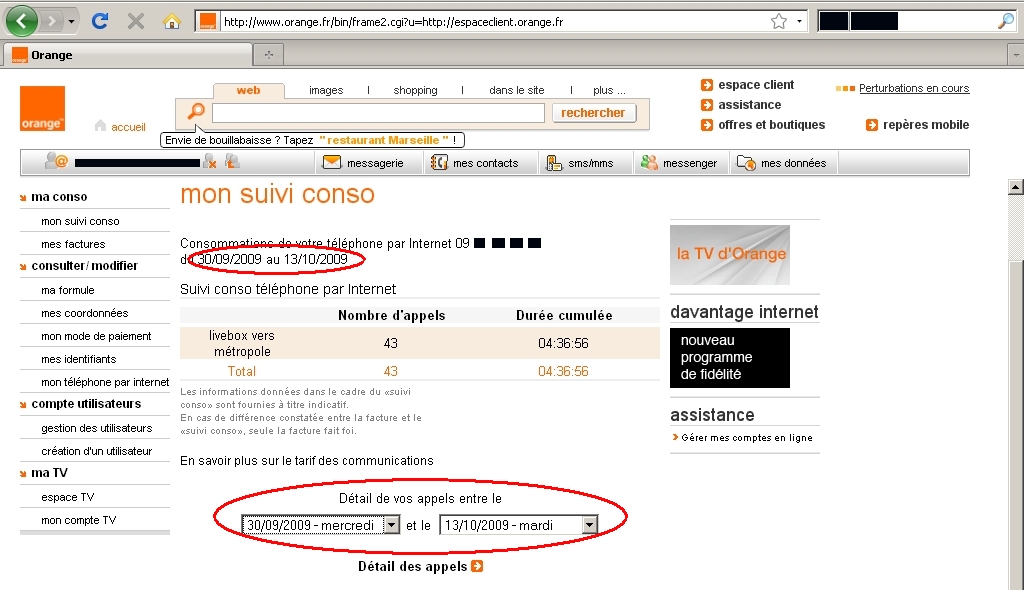Image resolution: width=1024 pixels, height=590 pixels.
Task: Open mes coordonnées sidebar item
Action: [85, 313]
